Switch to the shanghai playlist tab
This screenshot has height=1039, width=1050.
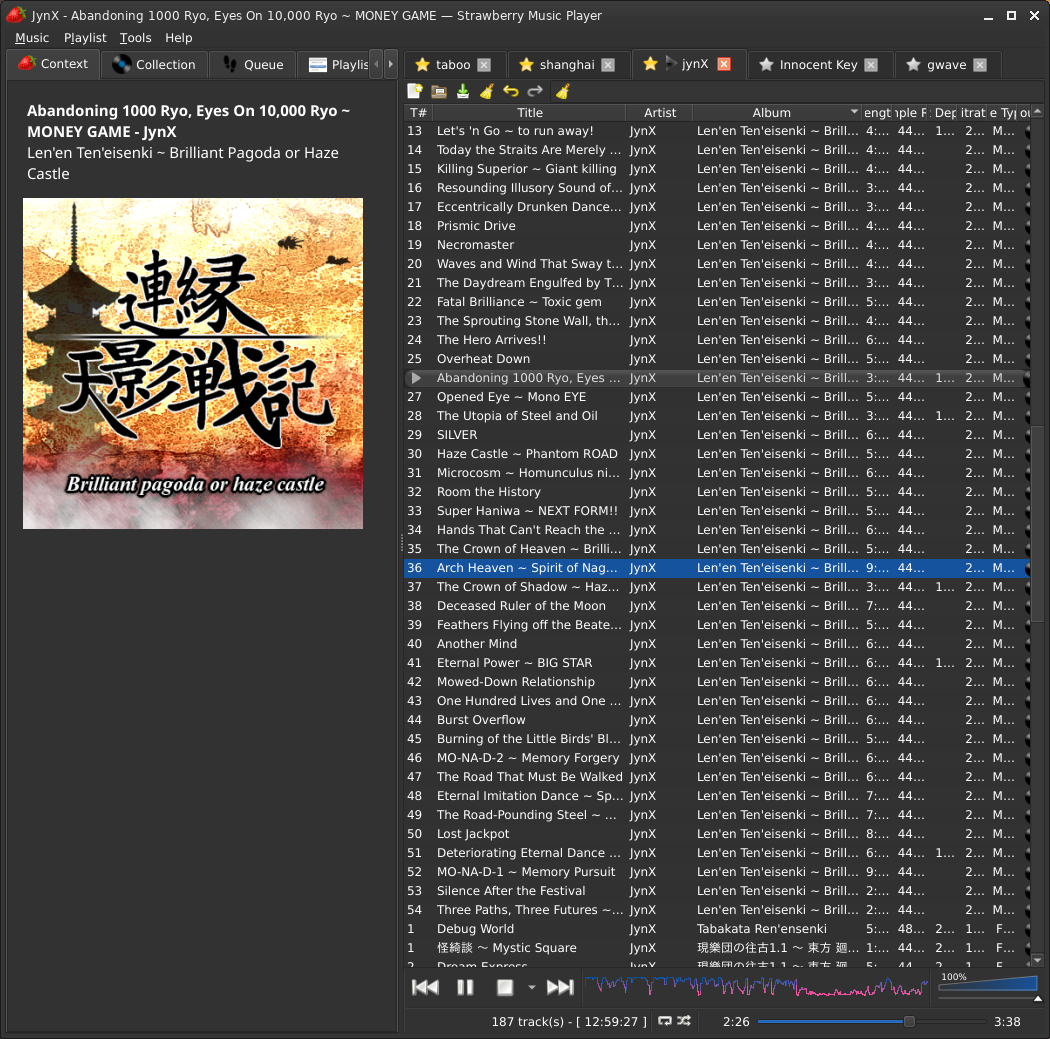point(567,65)
